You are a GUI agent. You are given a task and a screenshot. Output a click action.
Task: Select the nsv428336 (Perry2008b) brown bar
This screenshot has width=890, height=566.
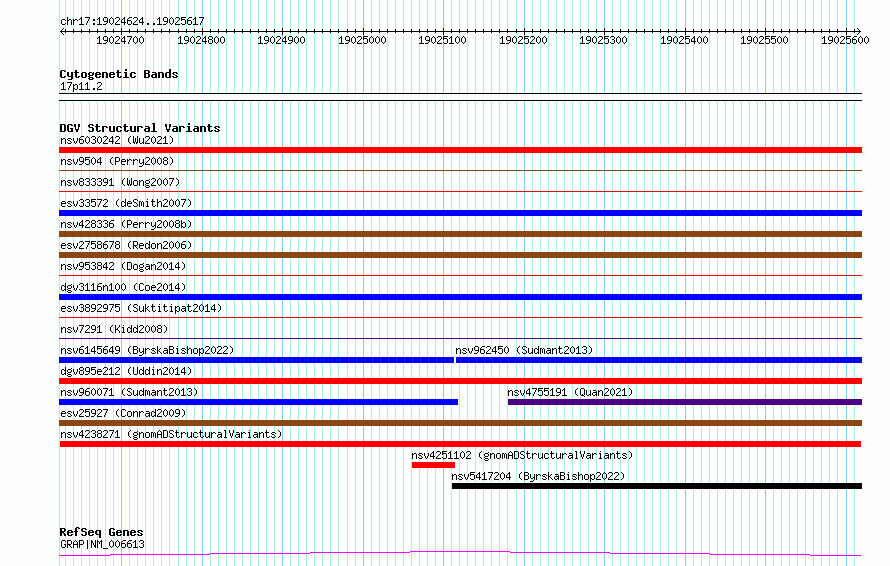pos(460,234)
